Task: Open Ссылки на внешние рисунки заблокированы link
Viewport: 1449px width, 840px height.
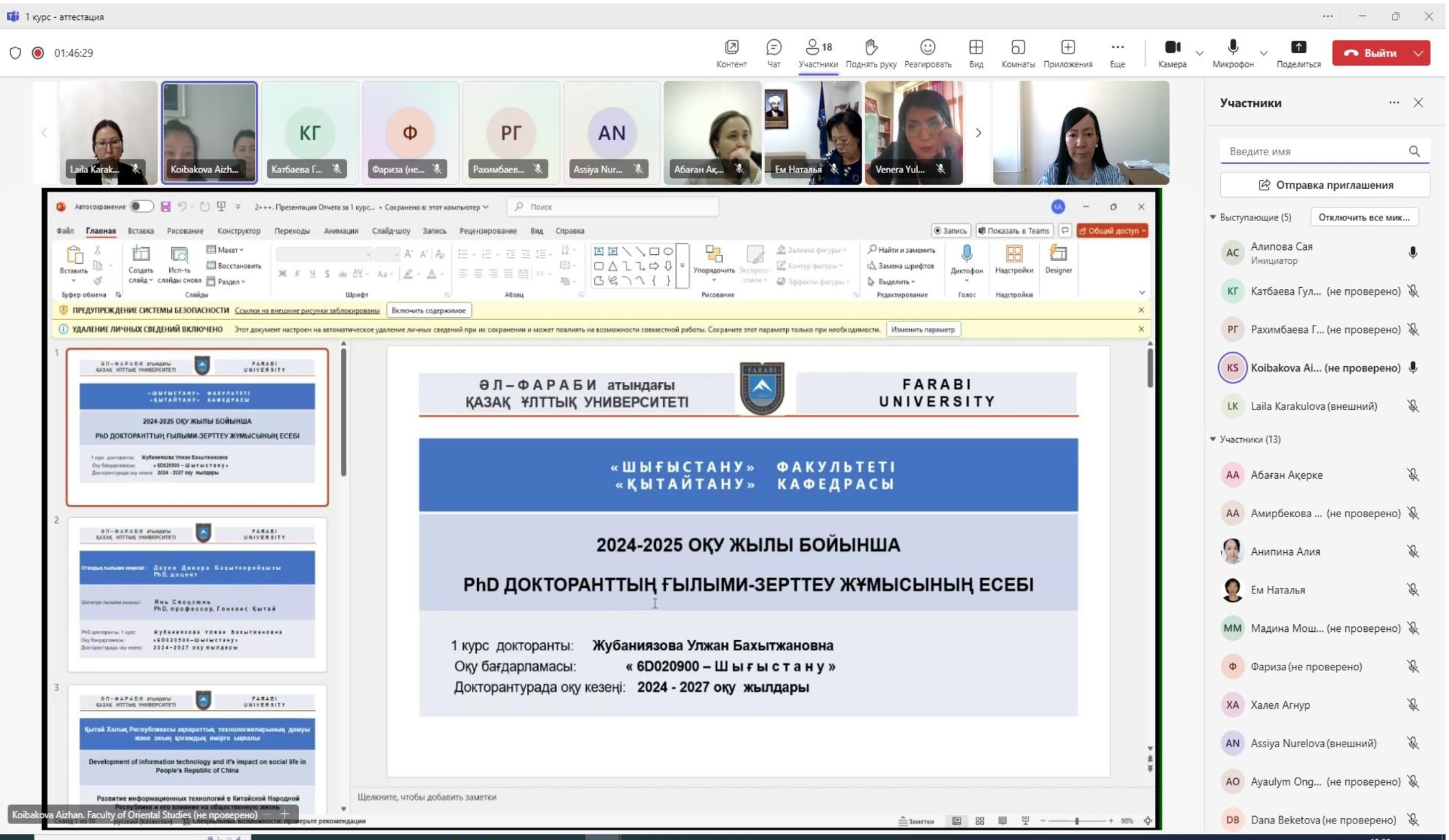Action: coord(308,311)
